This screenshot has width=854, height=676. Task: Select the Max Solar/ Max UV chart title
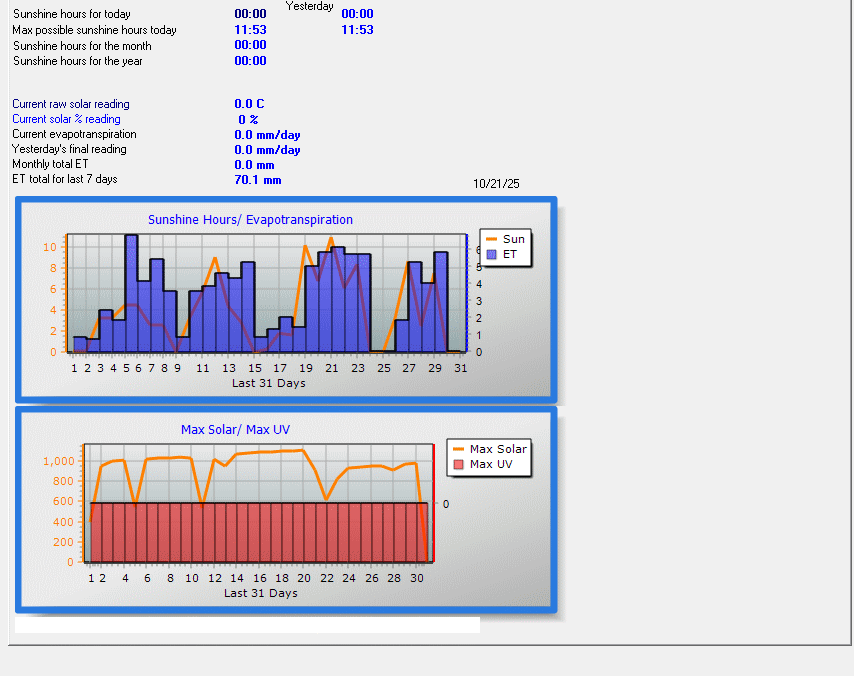coord(235,430)
